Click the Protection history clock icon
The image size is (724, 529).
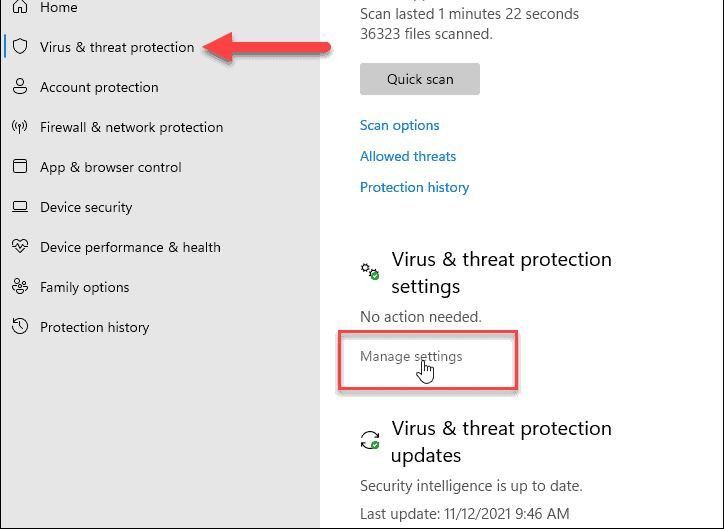(20, 327)
